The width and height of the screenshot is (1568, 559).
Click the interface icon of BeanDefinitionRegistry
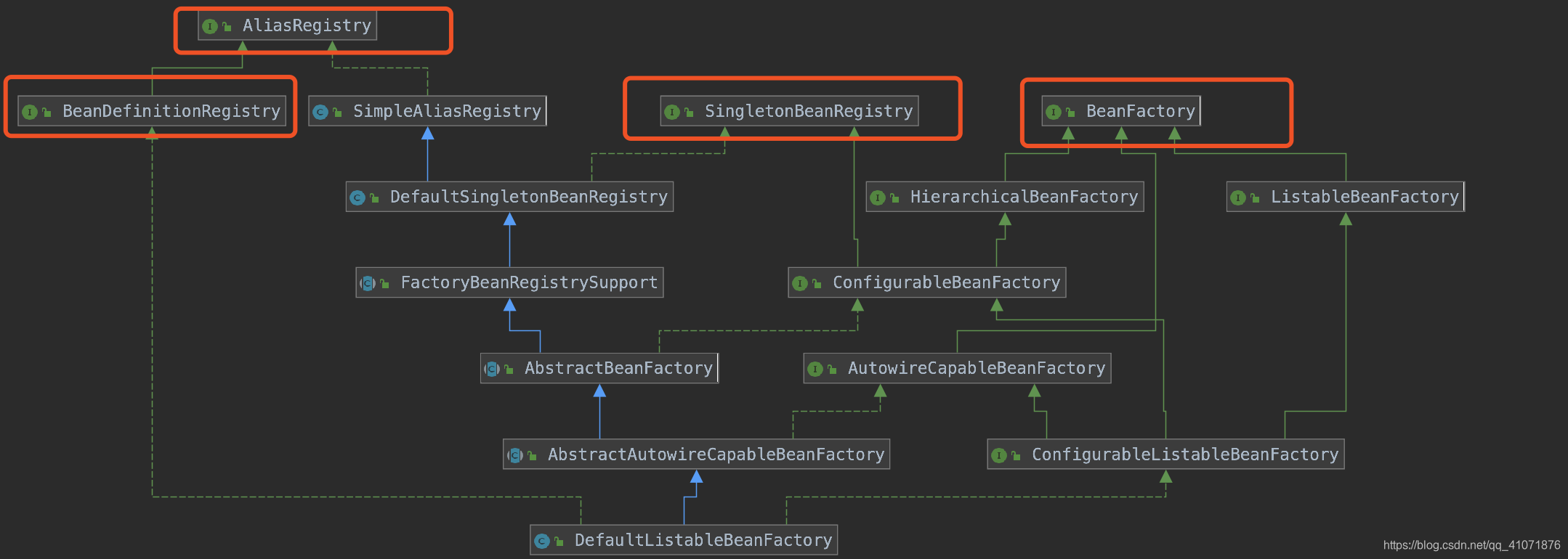(x=30, y=112)
